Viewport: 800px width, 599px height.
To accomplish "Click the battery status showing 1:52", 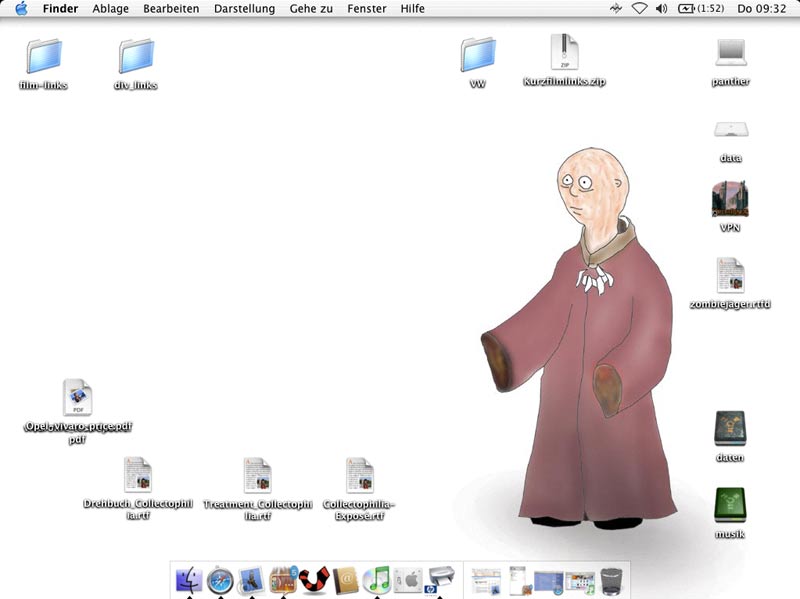I will click(x=701, y=9).
